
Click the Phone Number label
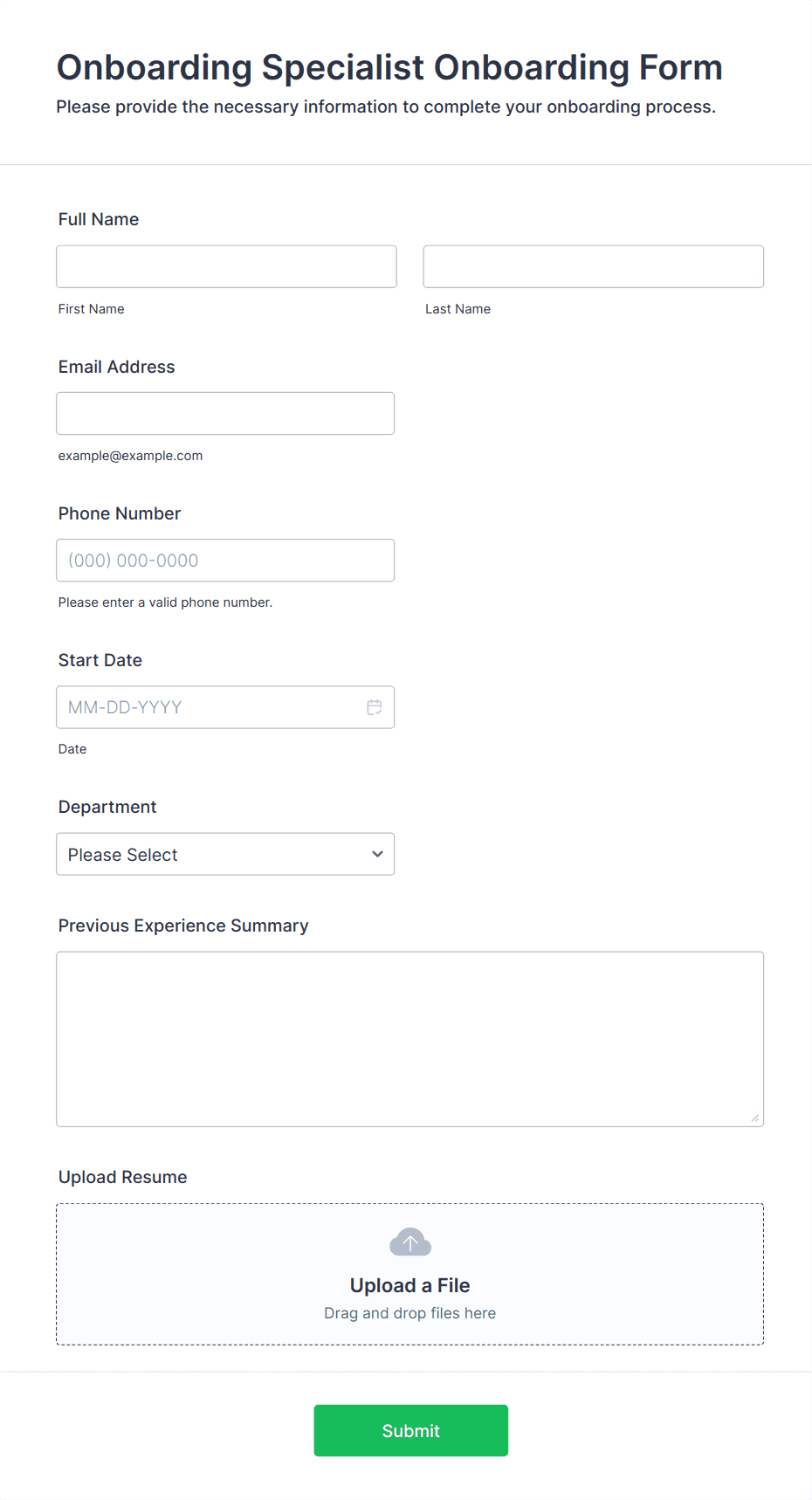click(x=120, y=513)
